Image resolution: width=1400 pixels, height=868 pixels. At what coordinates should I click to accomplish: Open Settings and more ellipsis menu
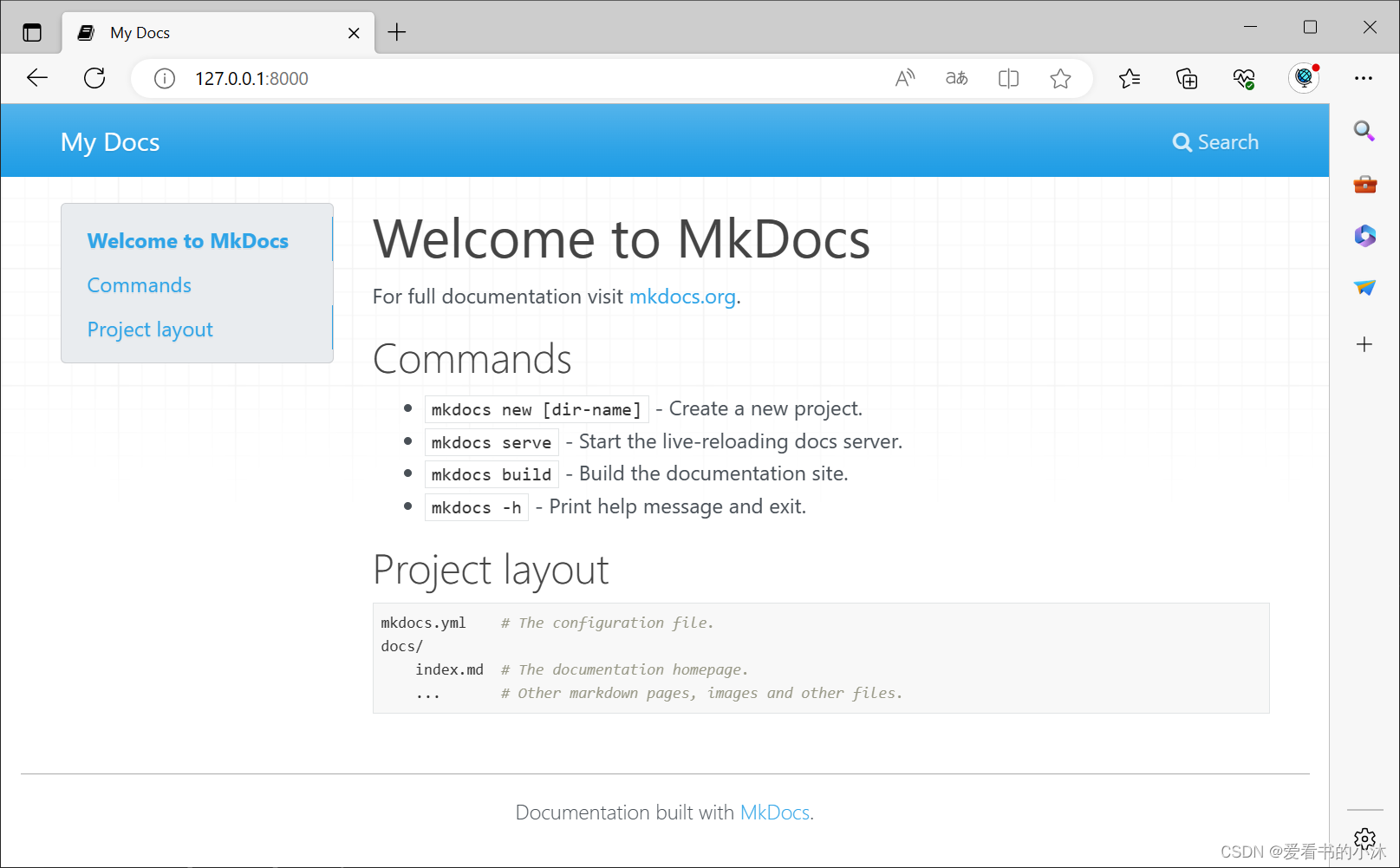click(1364, 78)
